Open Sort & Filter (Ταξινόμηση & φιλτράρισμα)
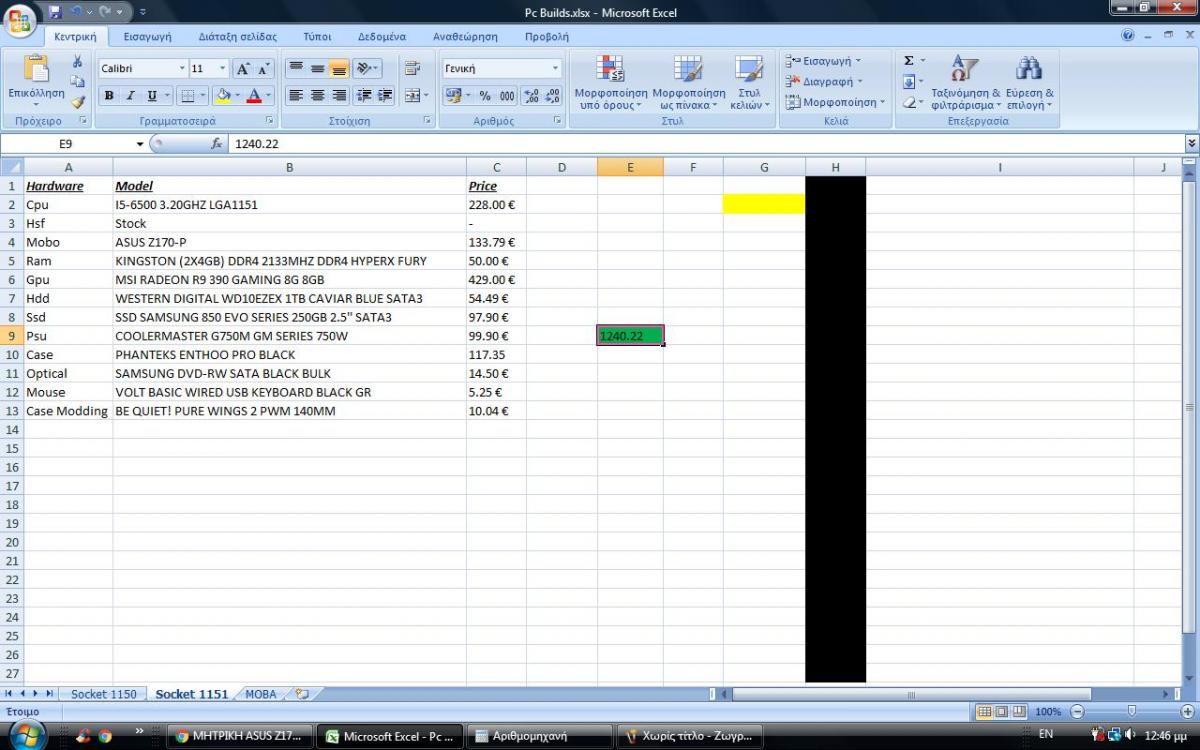Image resolution: width=1200 pixels, height=750 pixels. pyautogui.click(x=965, y=82)
